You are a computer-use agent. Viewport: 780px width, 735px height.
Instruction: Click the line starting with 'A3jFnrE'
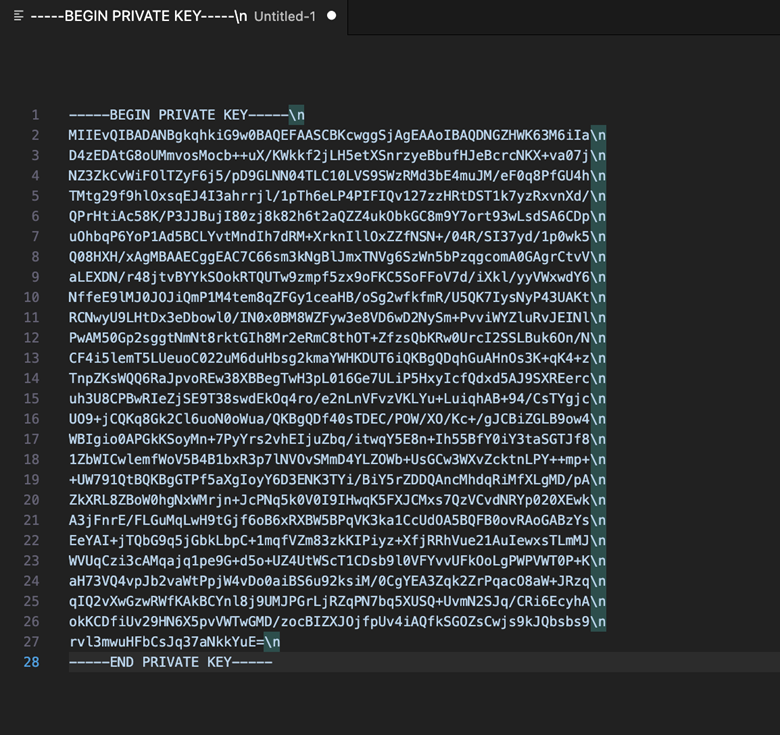coord(337,520)
